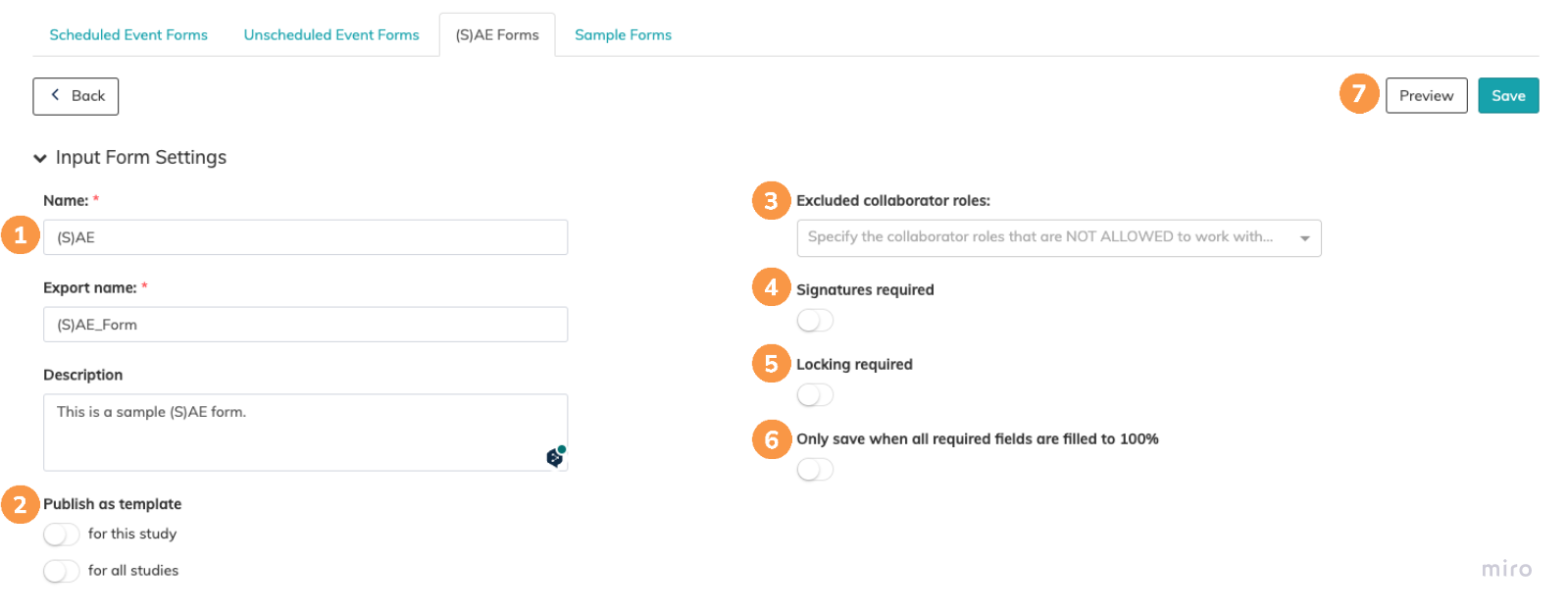Toggle save only when fields 100% filled
Viewport: 1568px width, 613px height.
(815, 470)
